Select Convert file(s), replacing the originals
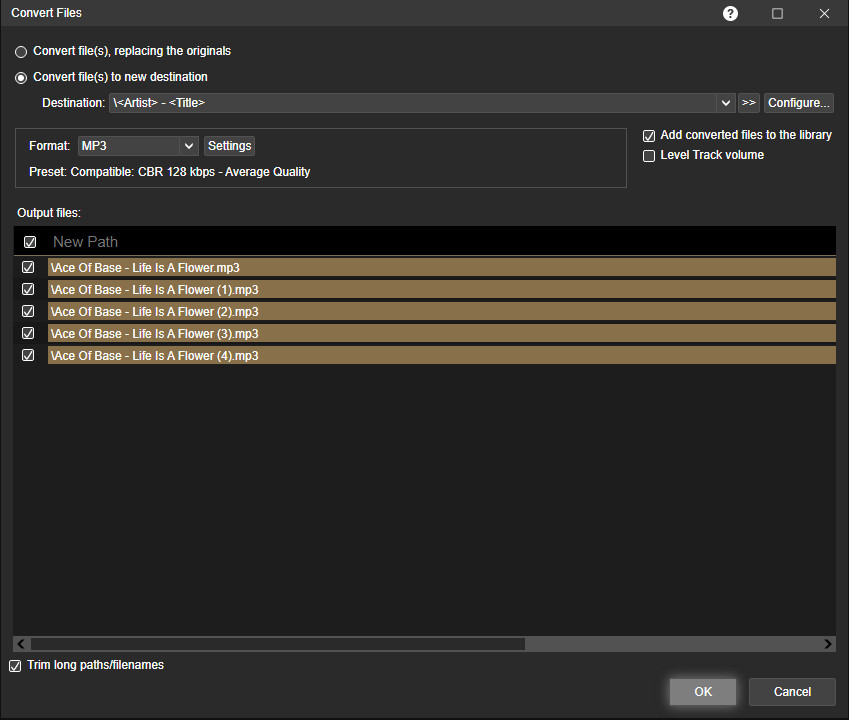849x720 pixels. 21,51
